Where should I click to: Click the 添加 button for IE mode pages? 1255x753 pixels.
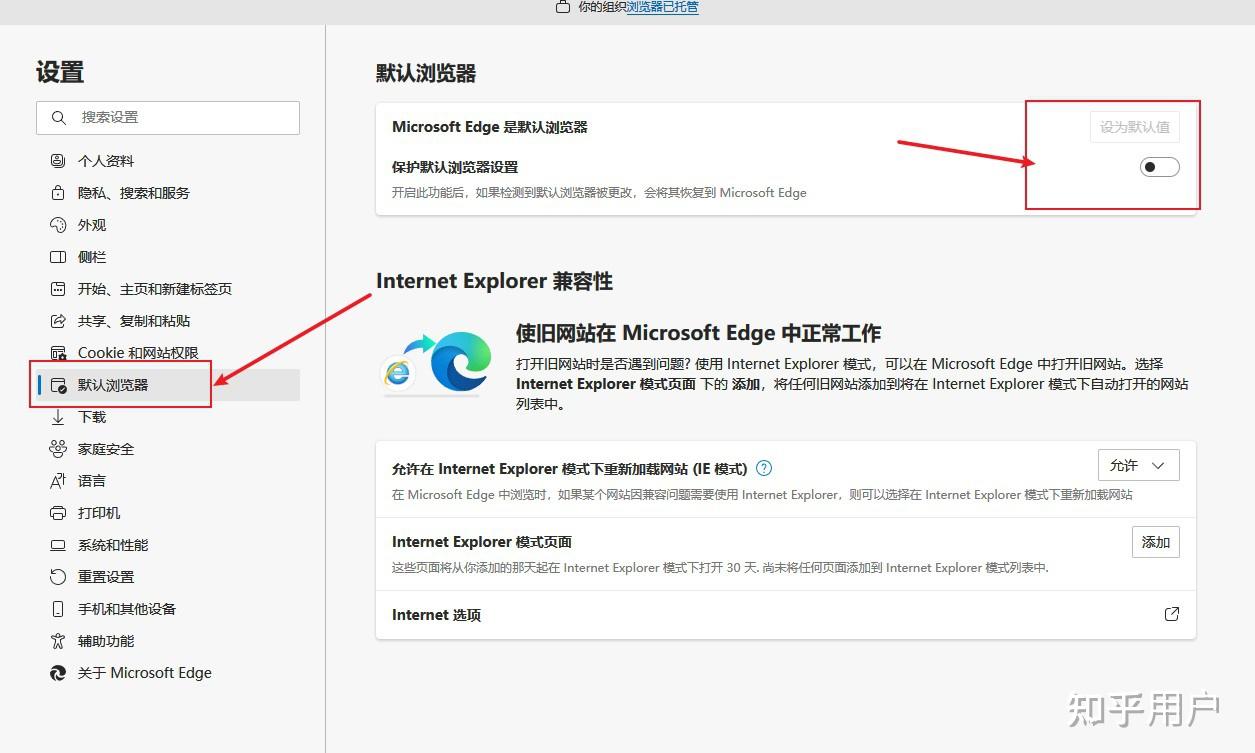pos(1155,542)
